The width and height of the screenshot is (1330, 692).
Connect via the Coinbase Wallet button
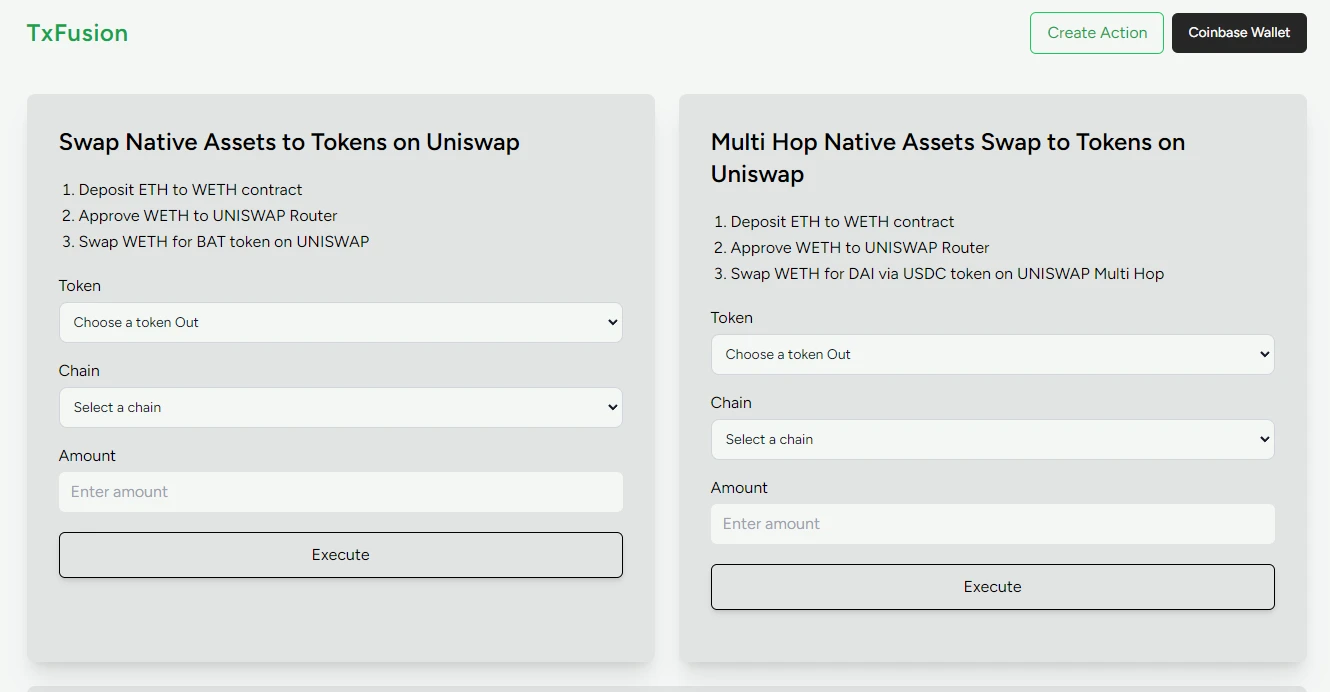click(1238, 33)
